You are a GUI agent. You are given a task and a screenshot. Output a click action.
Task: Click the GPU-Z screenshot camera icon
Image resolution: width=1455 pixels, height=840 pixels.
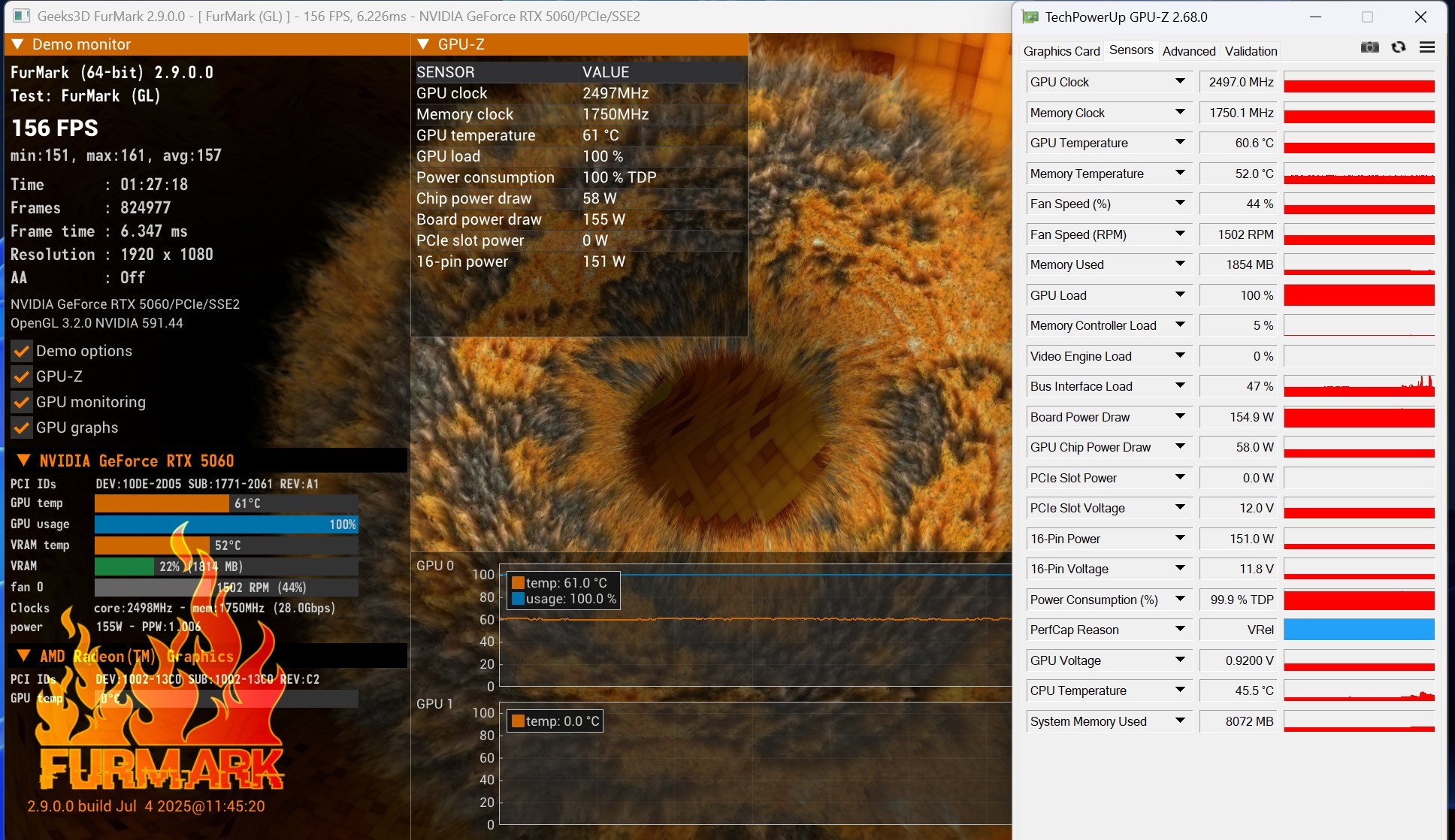1369,47
